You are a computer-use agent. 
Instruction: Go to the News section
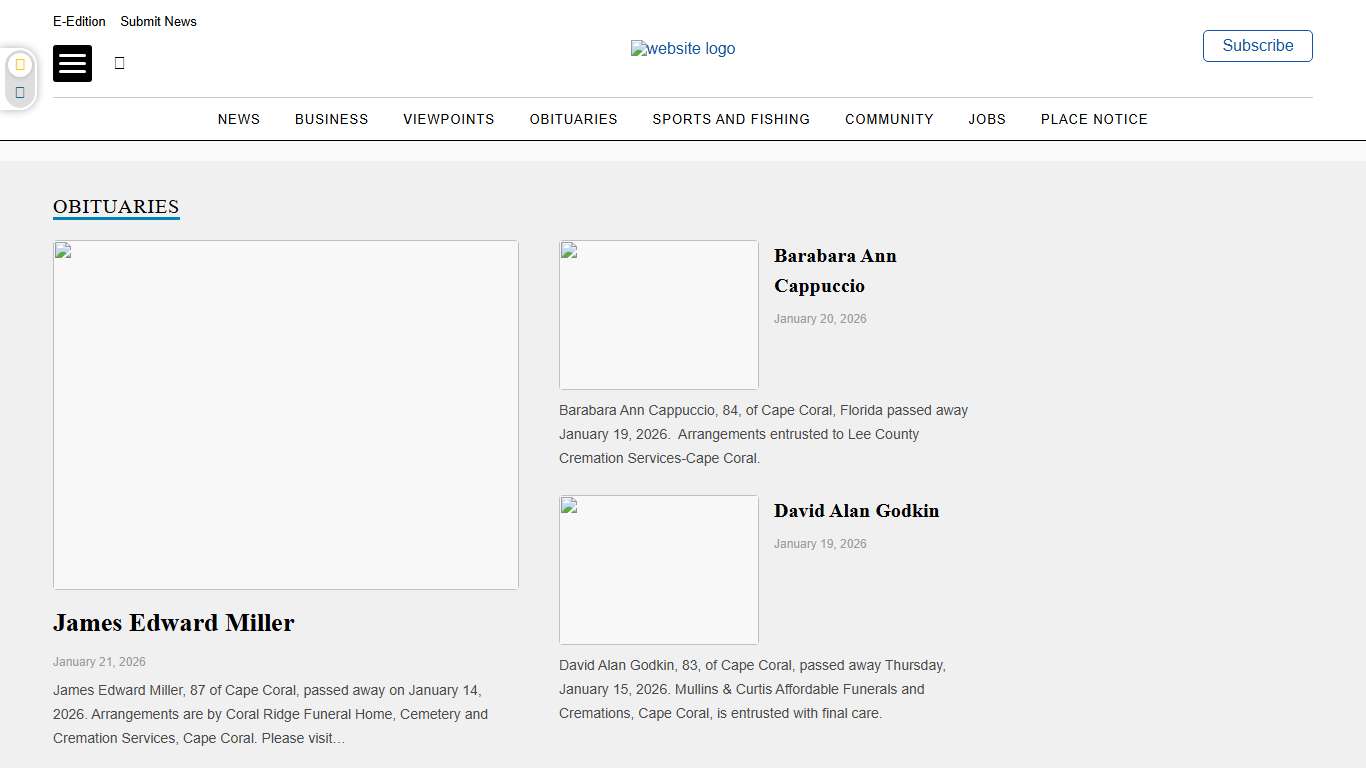pyautogui.click(x=239, y=119)
